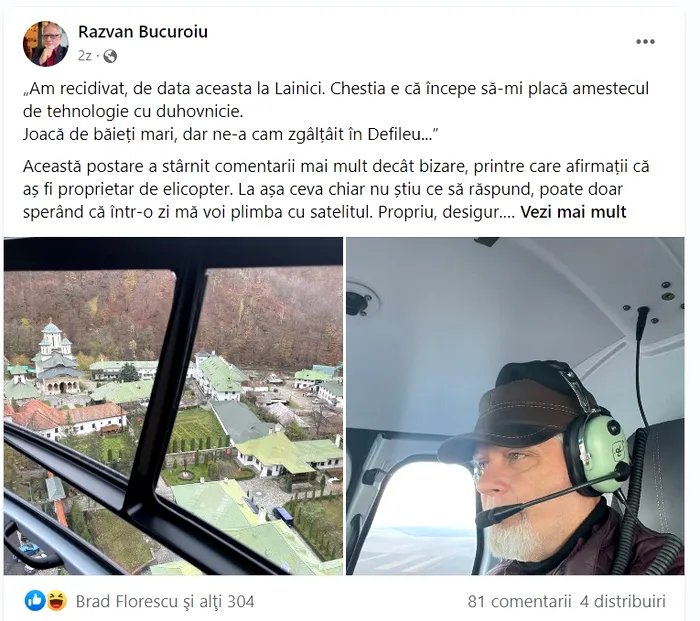Open the monastery aerial photo

(x=173, y=406)
